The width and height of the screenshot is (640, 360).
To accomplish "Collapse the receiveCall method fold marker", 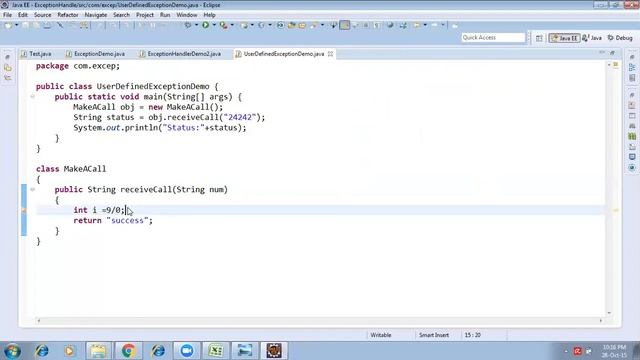I will coord(32,189).
